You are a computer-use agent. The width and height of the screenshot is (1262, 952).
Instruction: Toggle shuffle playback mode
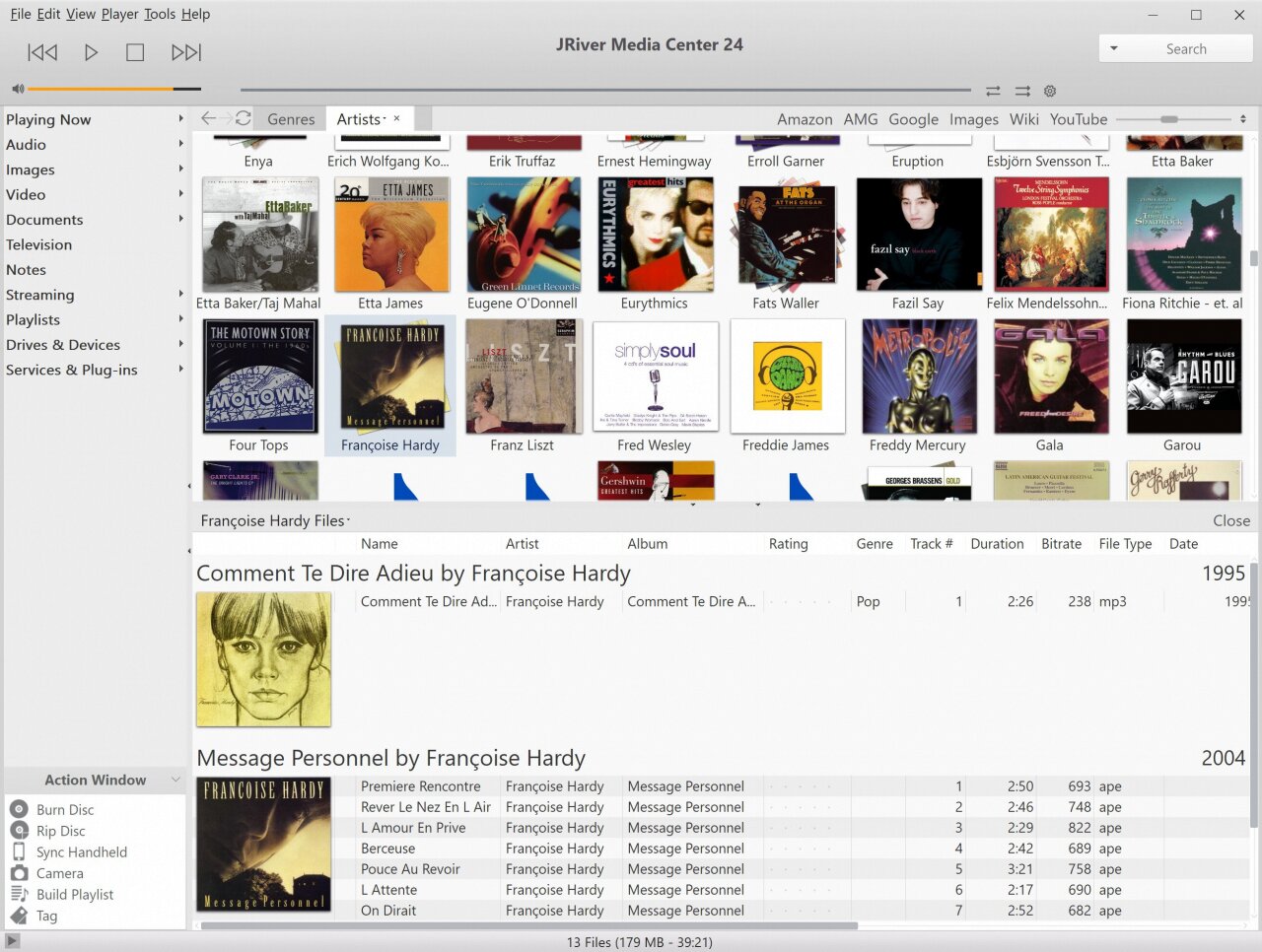coord(1022,91)
